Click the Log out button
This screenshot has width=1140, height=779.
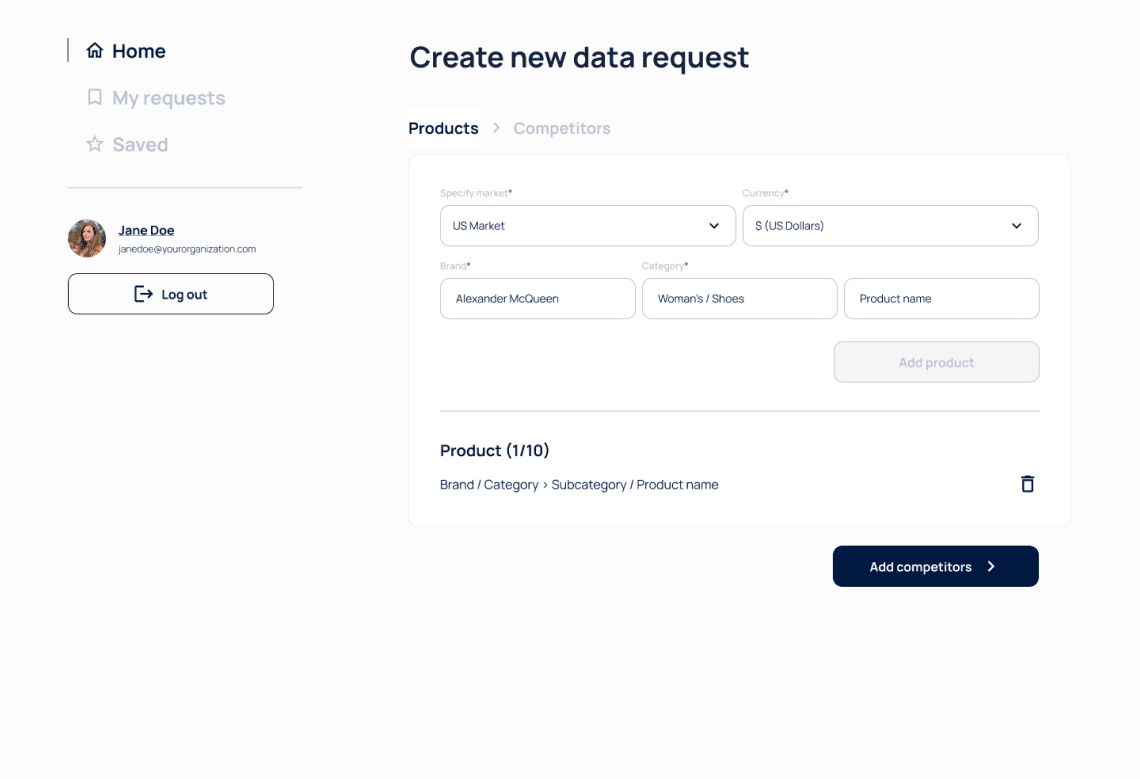pos(170,293)
